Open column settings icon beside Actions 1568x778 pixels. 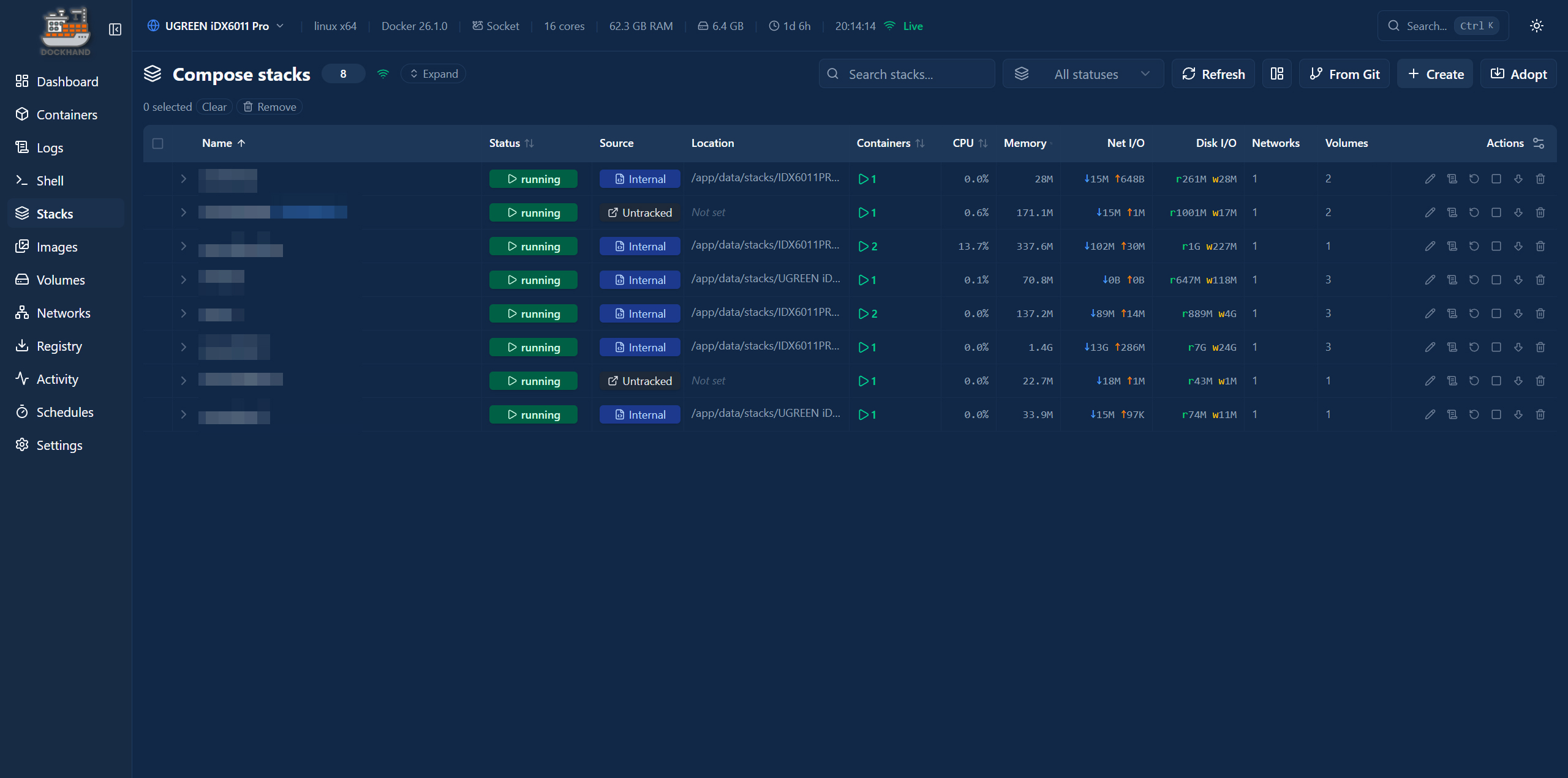[1539, 143]
